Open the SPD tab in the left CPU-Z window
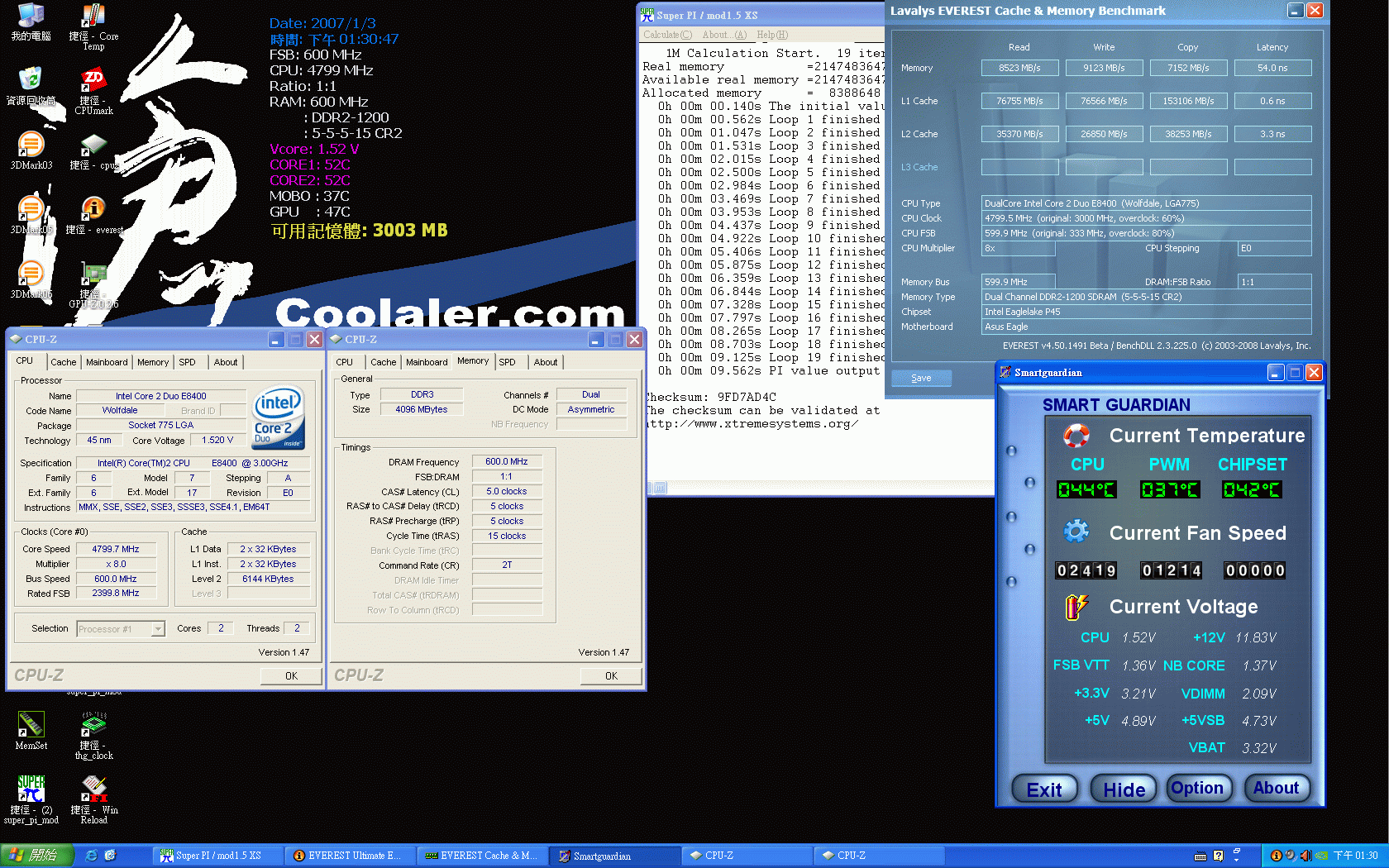This screenshot has height=868, width=1389. 188,362
